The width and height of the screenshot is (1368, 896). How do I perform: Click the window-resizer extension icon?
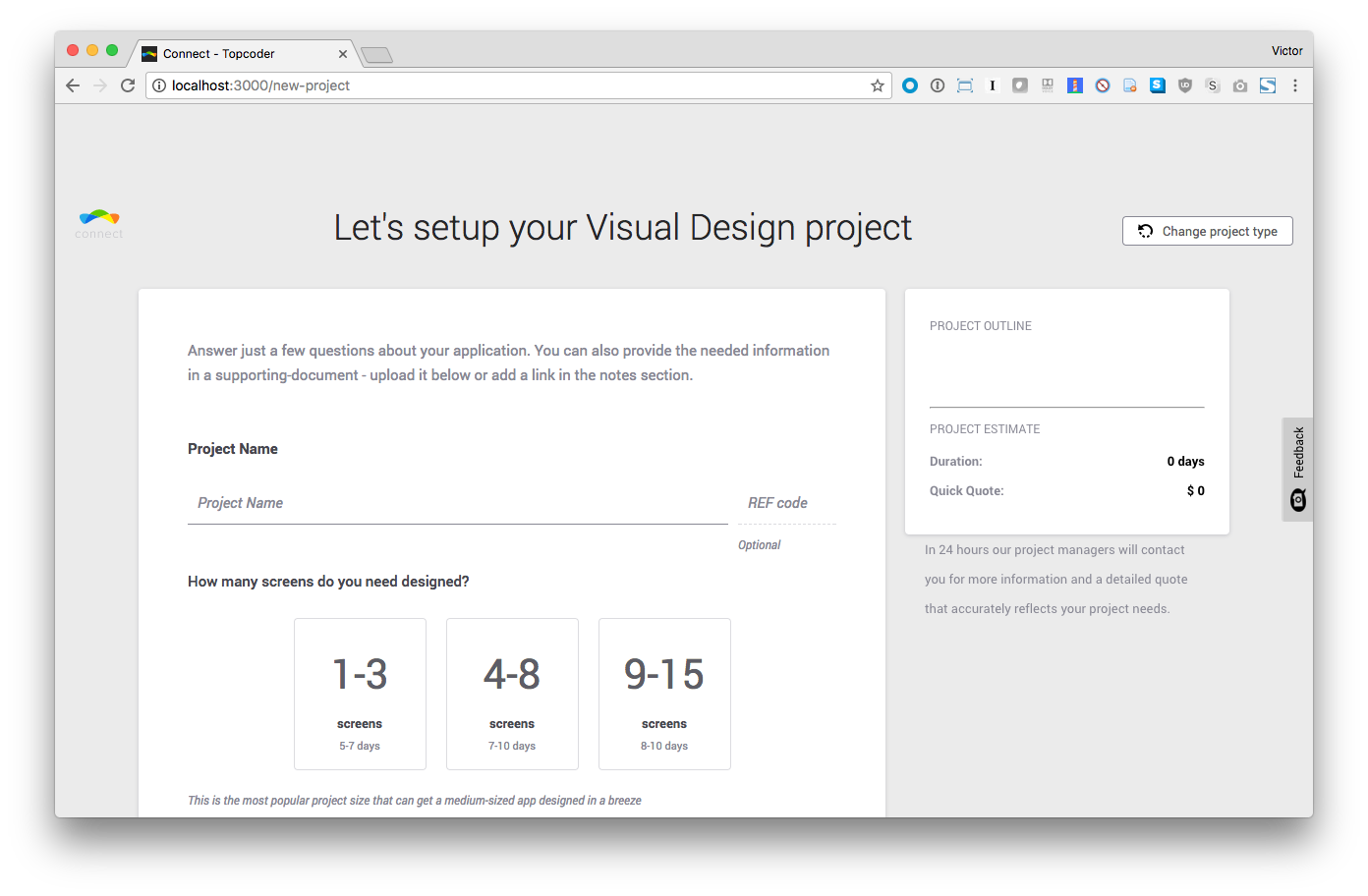coord(965,85)
